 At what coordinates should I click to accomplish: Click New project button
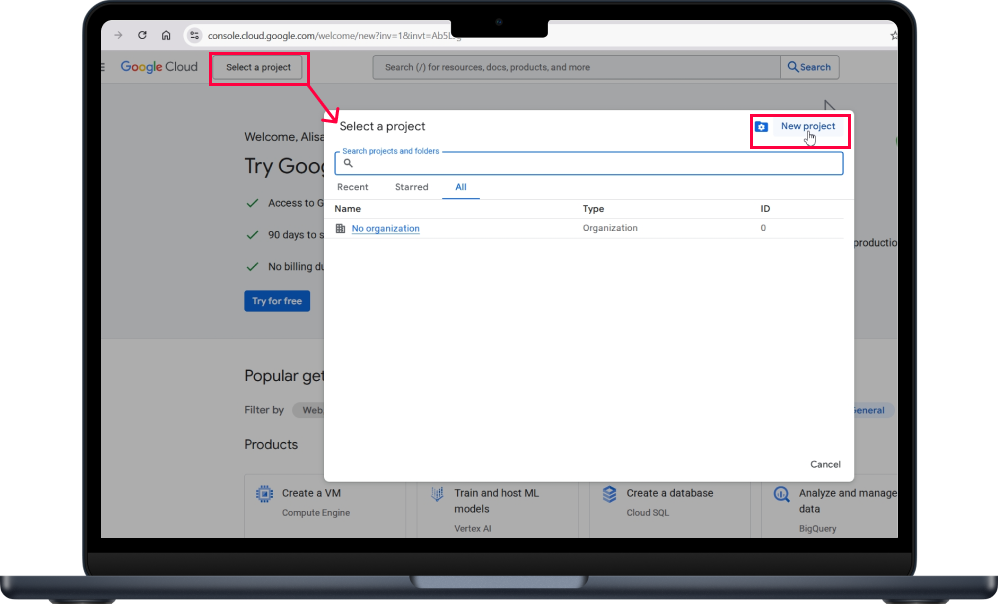[x=808, y=126]
